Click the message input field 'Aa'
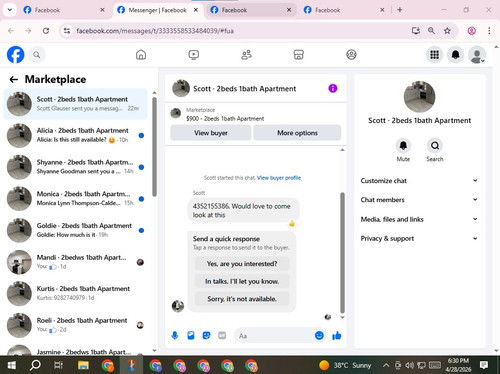500x374 pixels. click(x=275, y=336)
